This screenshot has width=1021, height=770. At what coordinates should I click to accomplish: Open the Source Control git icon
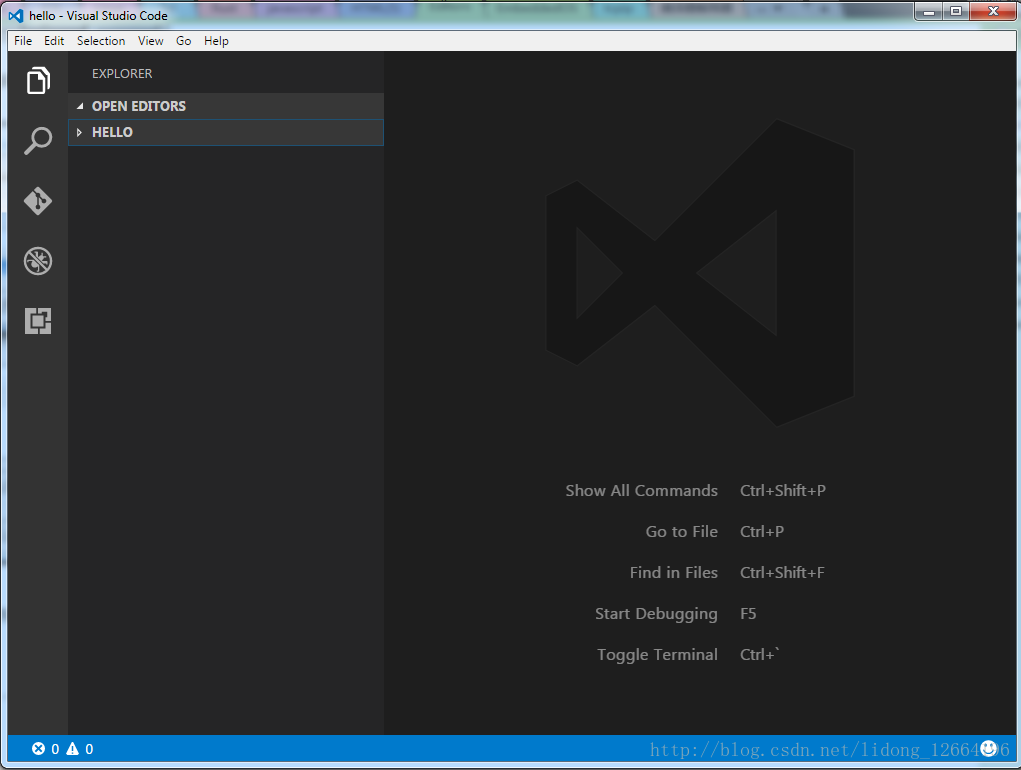click(x=38, y=201)
